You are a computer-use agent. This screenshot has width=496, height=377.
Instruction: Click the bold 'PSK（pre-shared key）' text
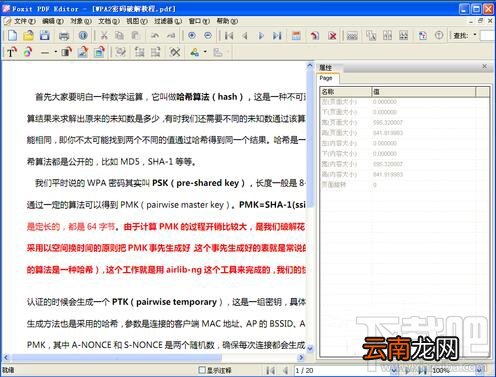click(199, 183)
